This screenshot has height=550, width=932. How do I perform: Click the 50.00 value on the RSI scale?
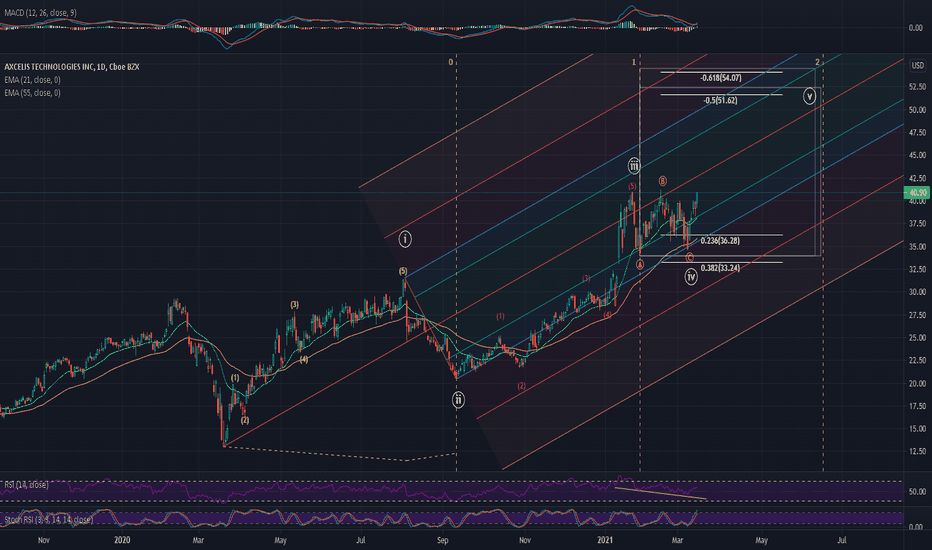point(917,492)
